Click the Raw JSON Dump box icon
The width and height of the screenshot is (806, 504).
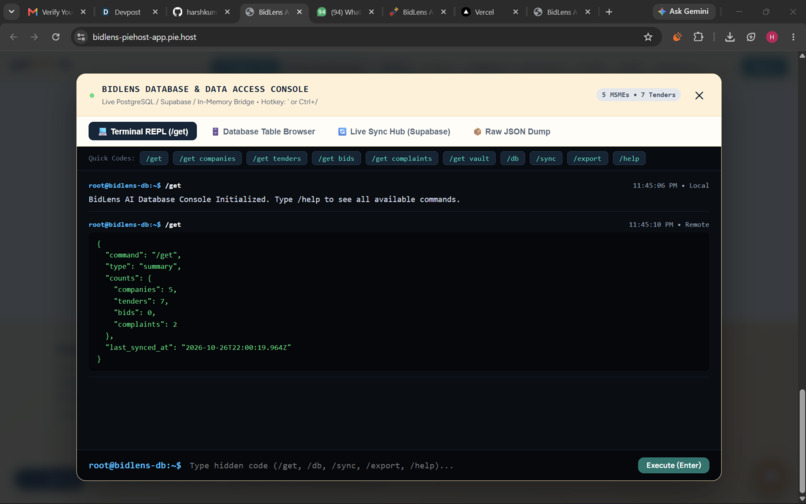tap(477, 132)
